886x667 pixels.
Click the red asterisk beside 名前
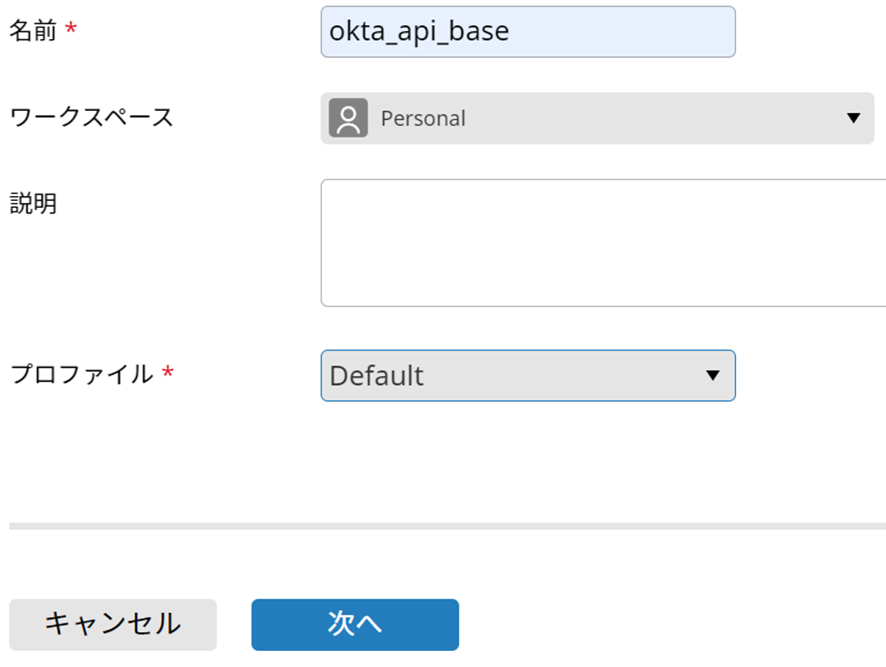pos(70,32)
